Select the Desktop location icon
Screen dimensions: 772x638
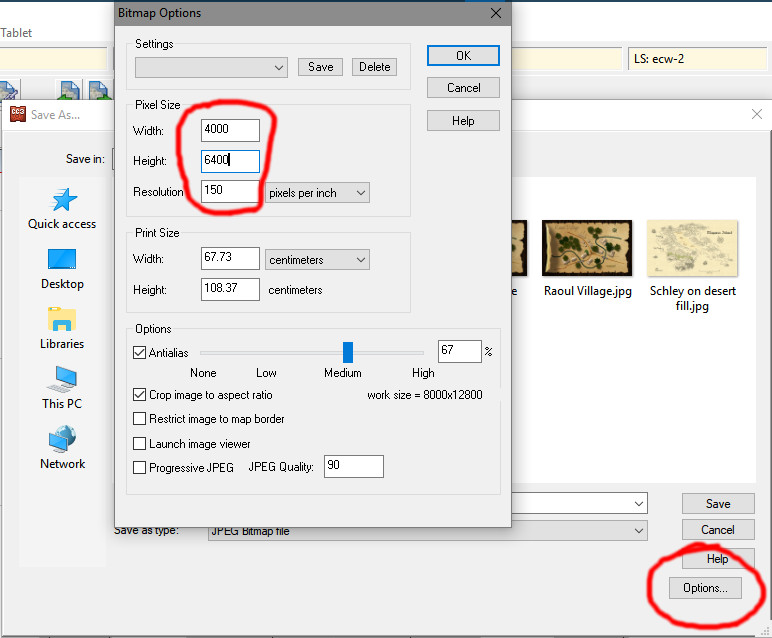coord(62,262)
